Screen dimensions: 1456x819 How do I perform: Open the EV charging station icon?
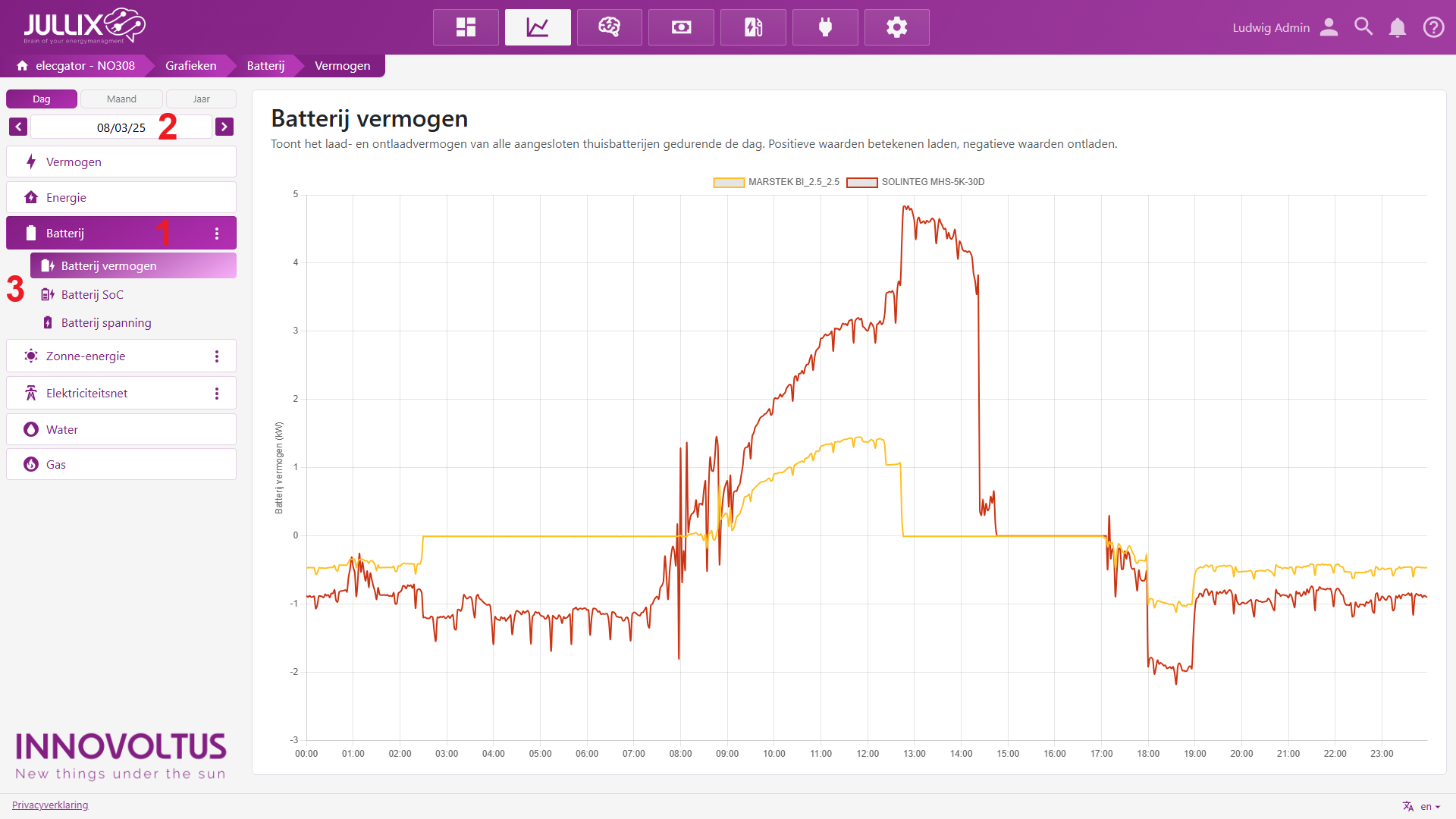pyautogui.click(x=753, y=27)
